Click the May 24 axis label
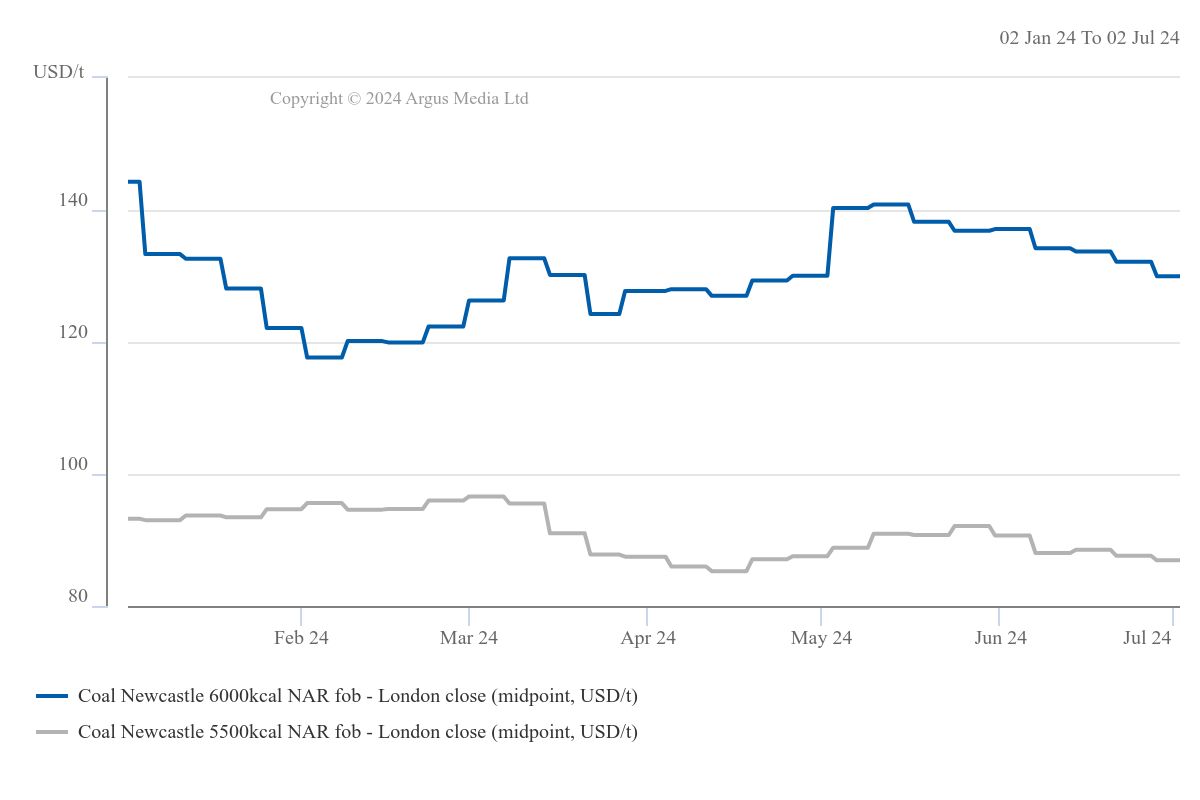1200x800 pixels. point(821,638)
